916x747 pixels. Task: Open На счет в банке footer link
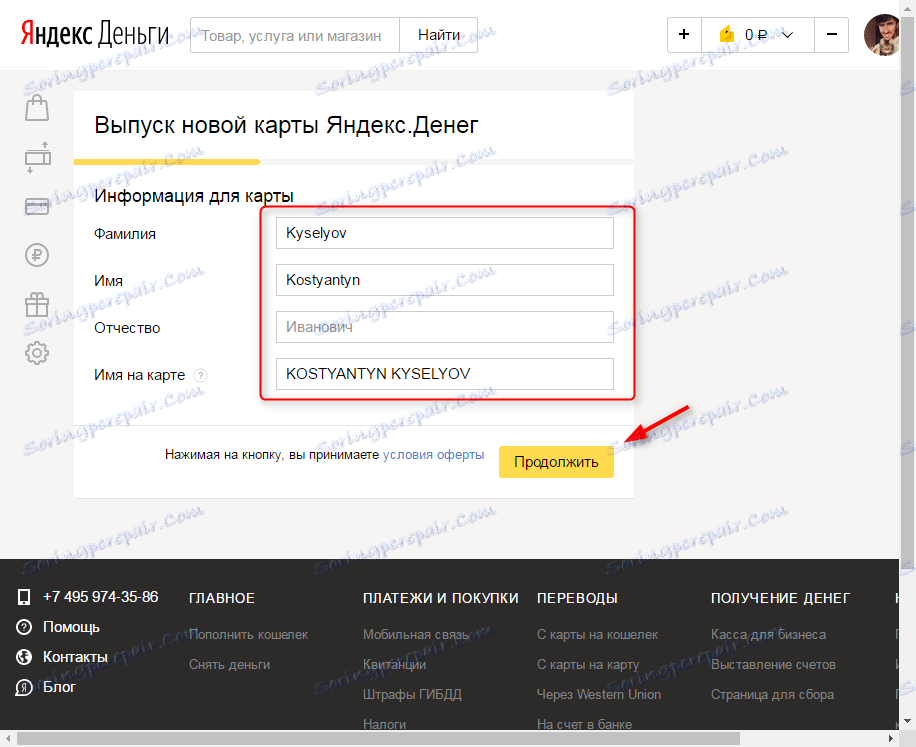(584, 724)
